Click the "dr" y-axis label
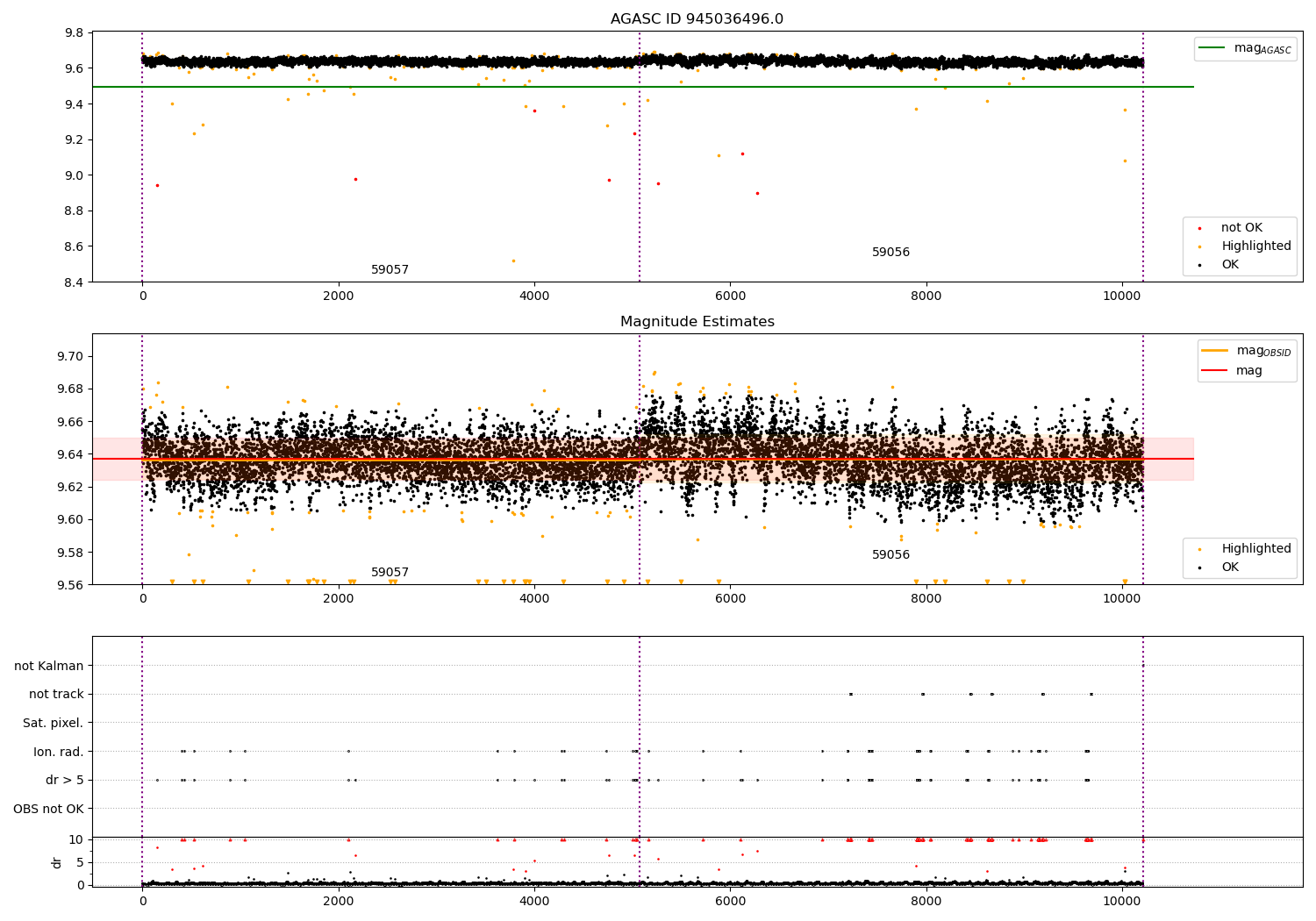 (57, 862)
